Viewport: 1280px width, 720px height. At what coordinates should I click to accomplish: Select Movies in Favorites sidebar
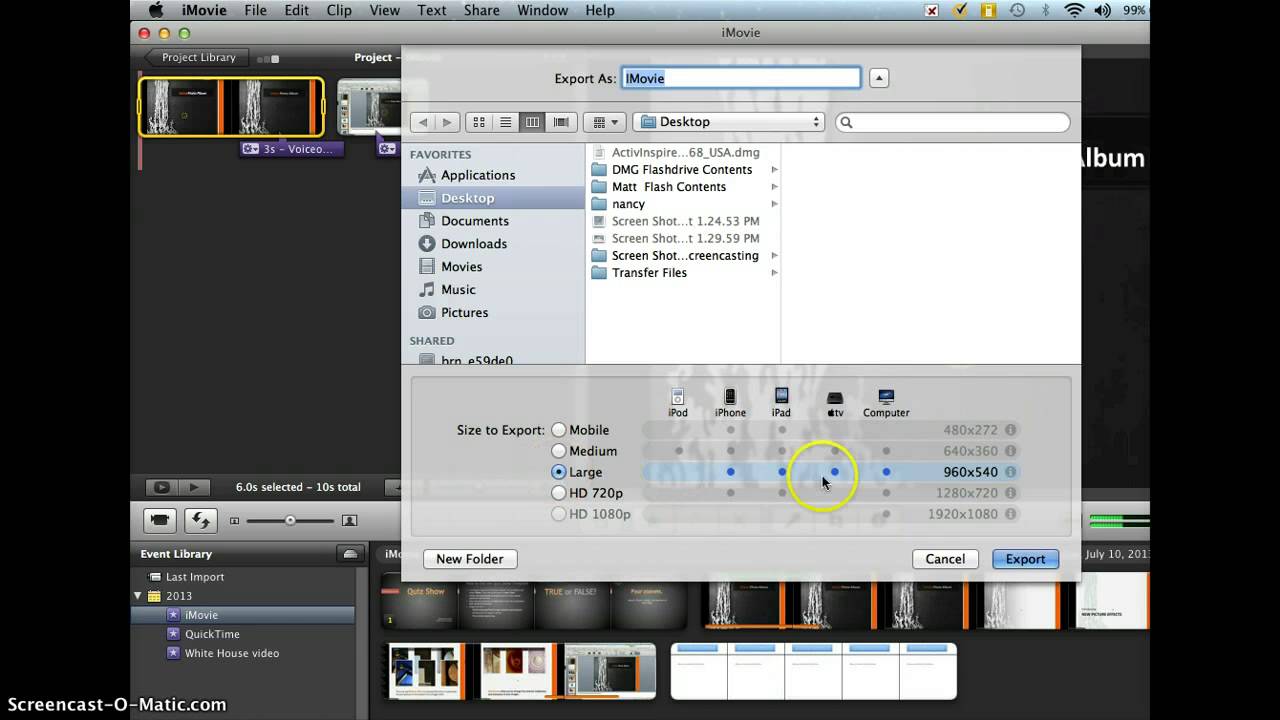(462, 267)
